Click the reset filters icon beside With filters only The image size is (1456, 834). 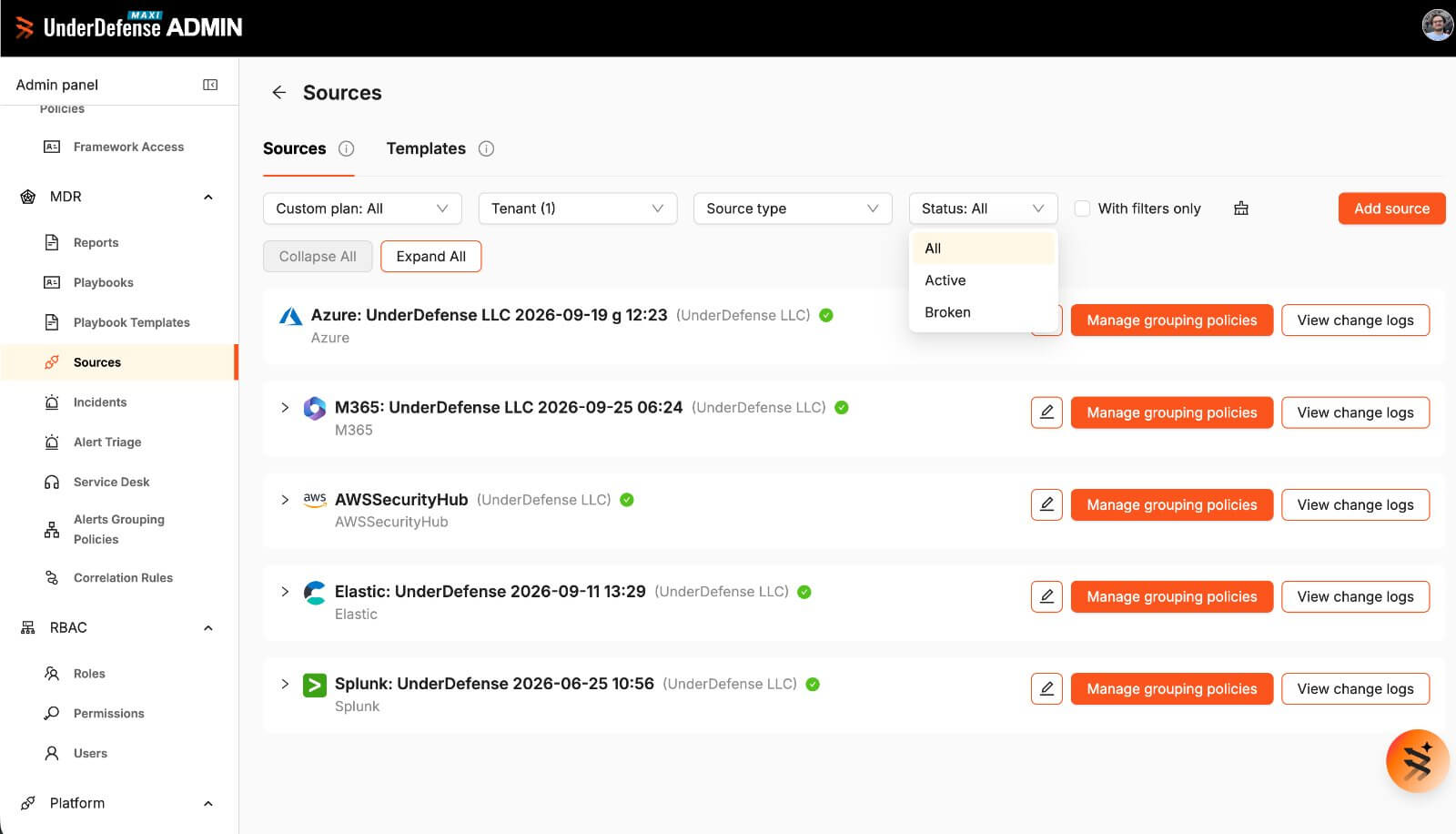point(1241,208)
